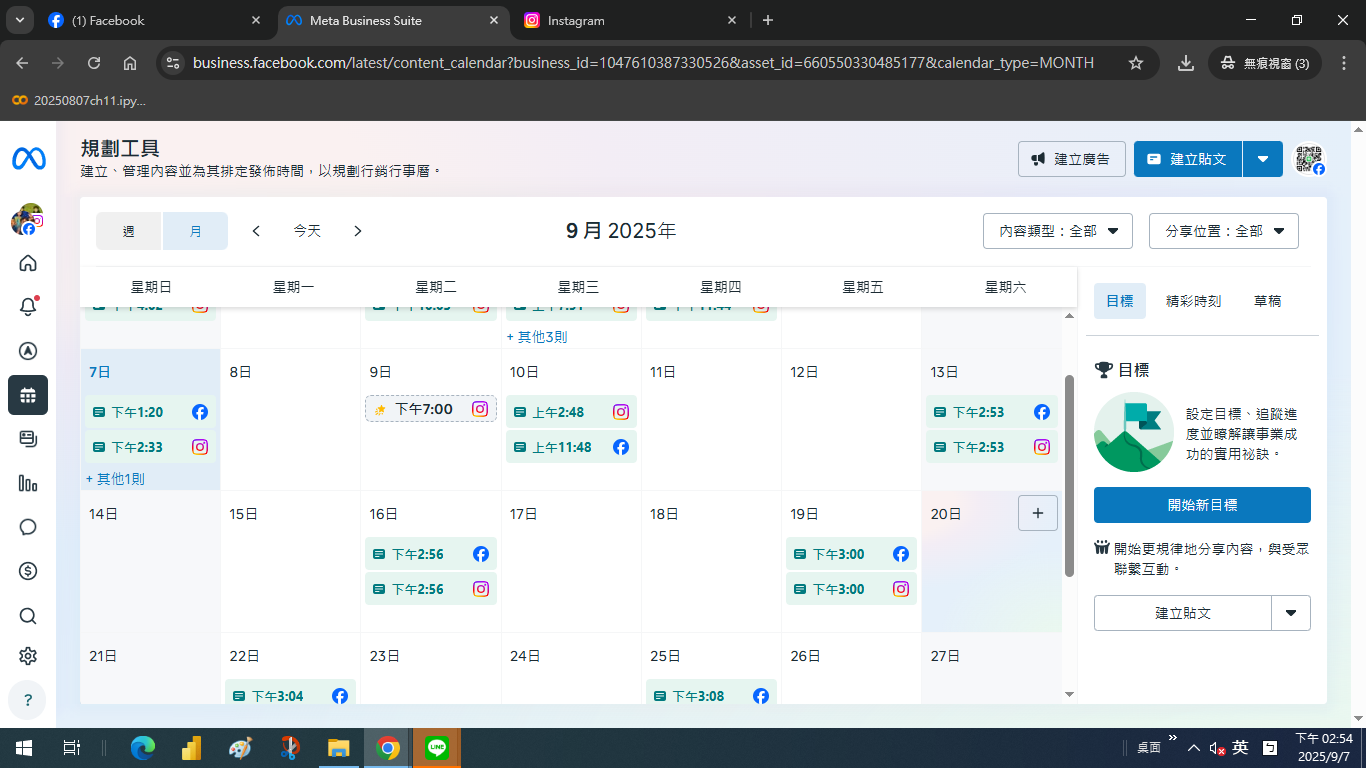
Task: Expand the 內容類型：全部 dropdown
Action: pyautogui.click(x=1058, y=231)
